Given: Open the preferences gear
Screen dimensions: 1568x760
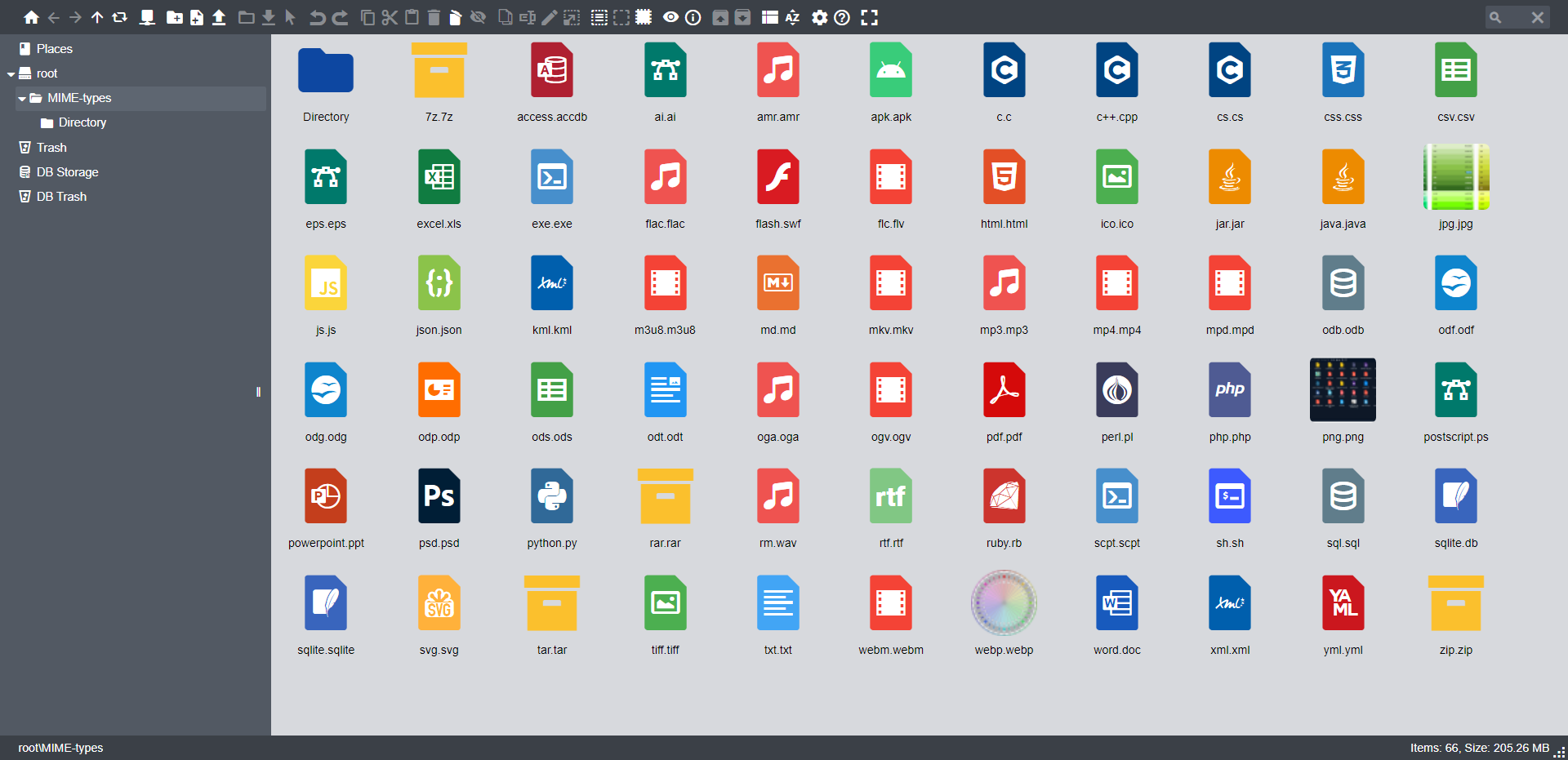Looking at the screenshot, I should coord(820,17).
